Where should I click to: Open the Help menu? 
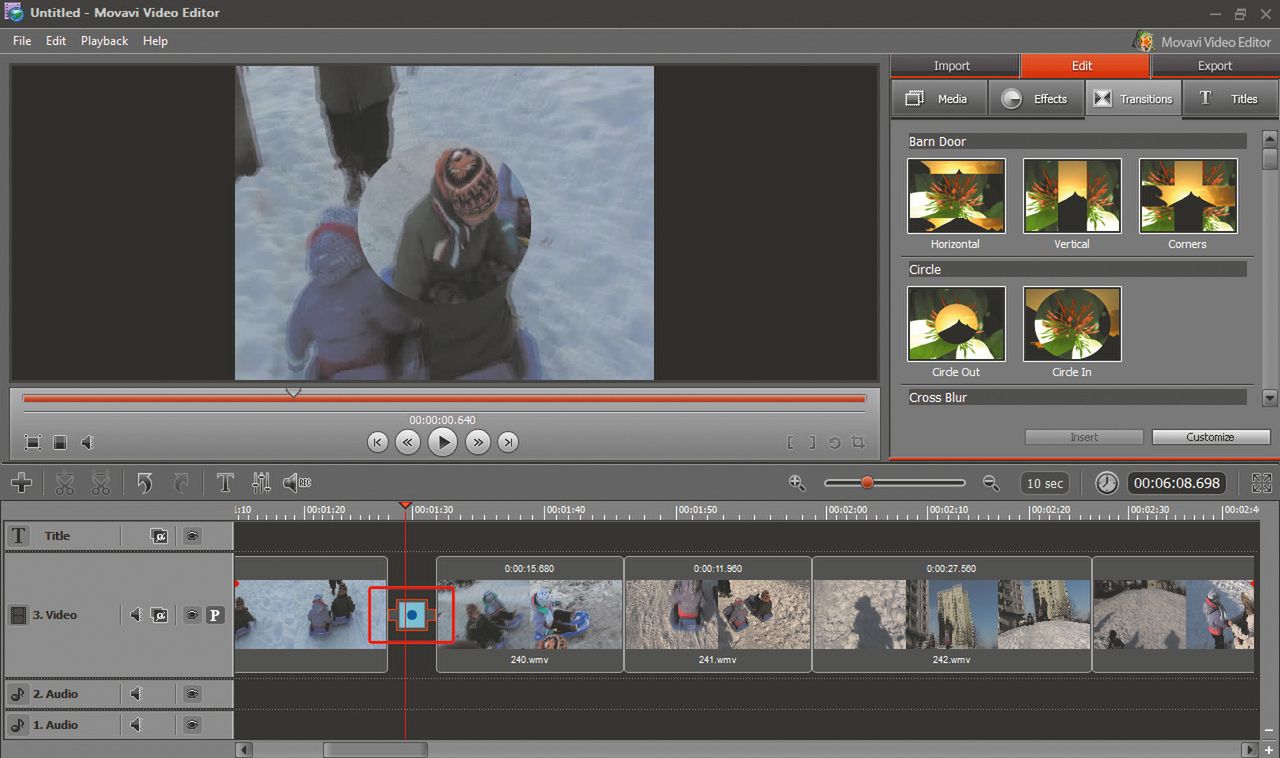tap(155, 41)
